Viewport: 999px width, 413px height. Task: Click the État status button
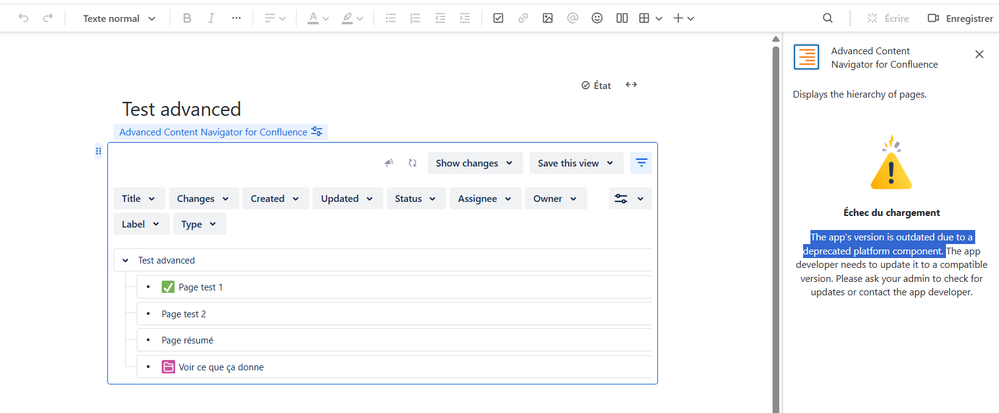596,85
